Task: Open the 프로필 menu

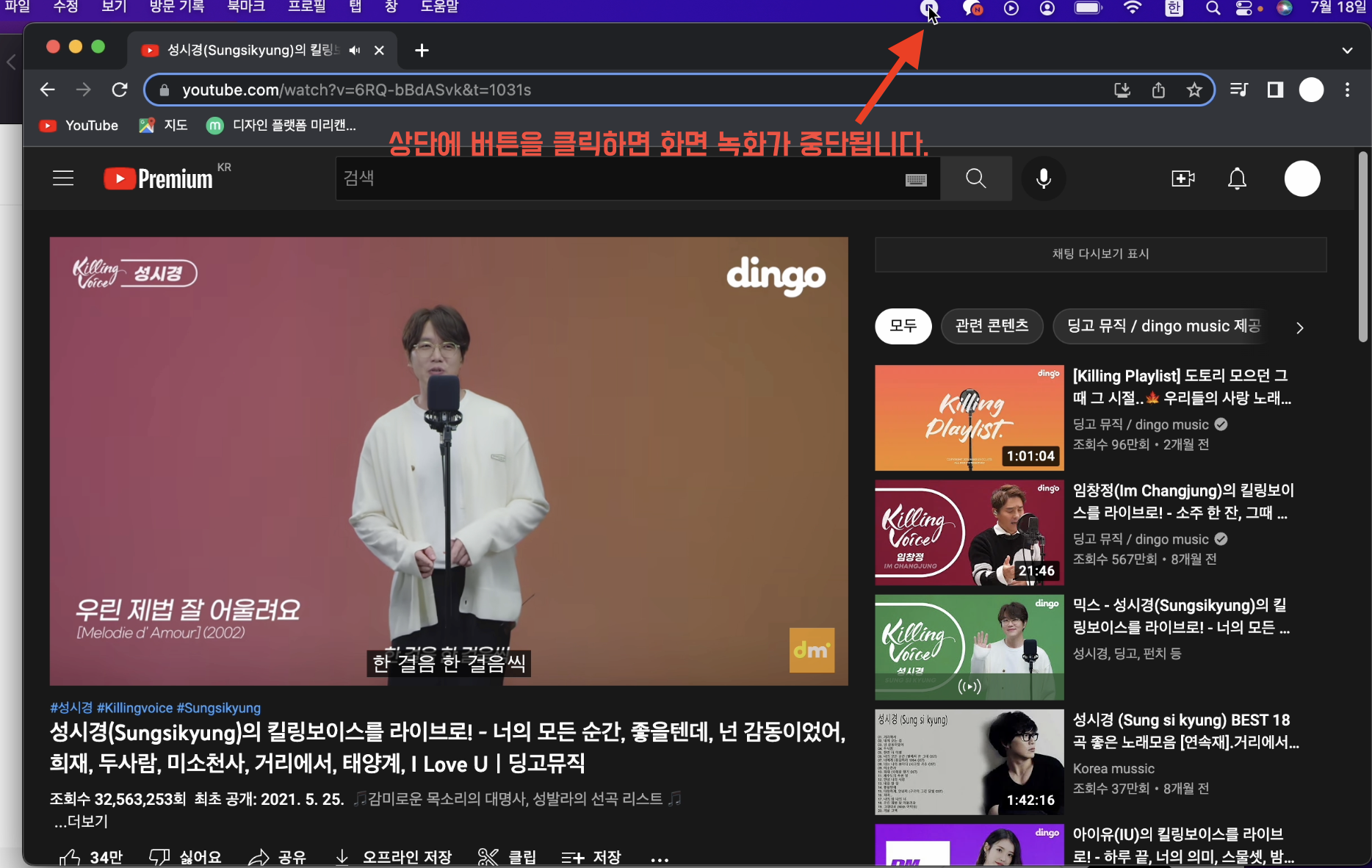Action: tap(306, 7)
